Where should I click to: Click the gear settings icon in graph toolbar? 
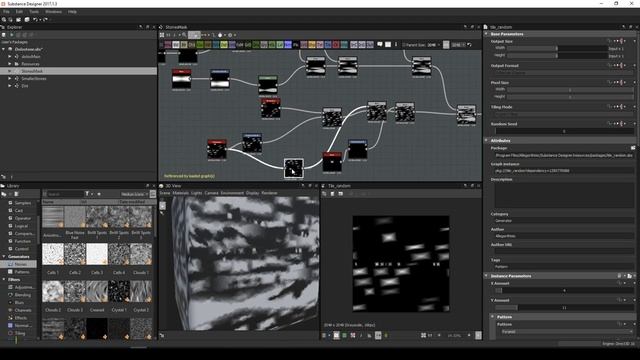click(230, 35)
